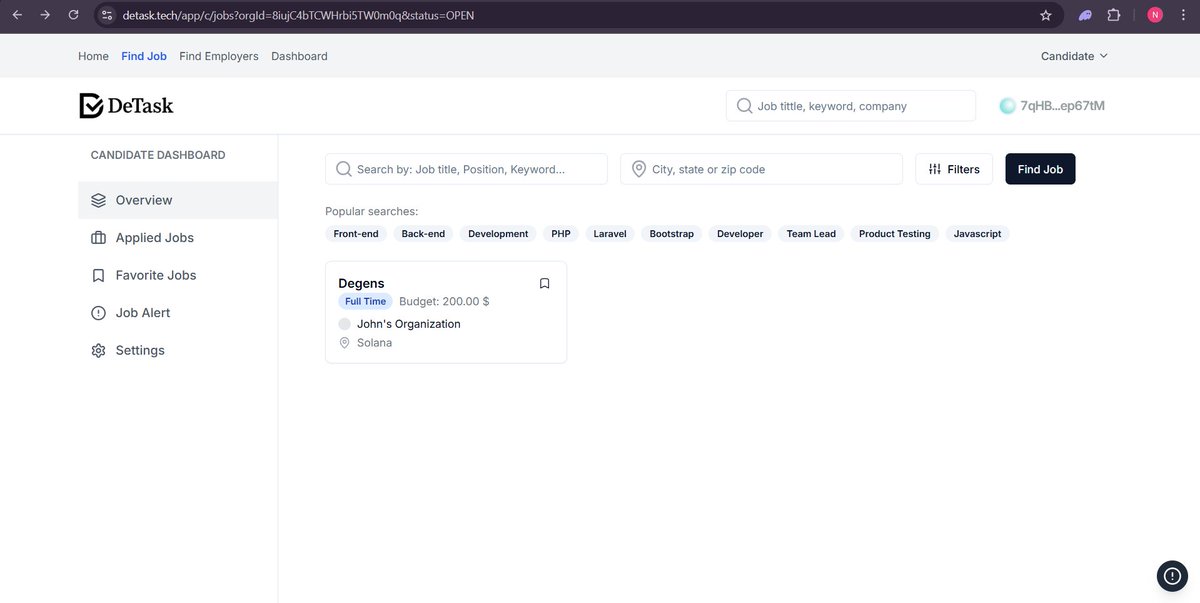Click the pin icon beside Solana

(x=345, y=343)
